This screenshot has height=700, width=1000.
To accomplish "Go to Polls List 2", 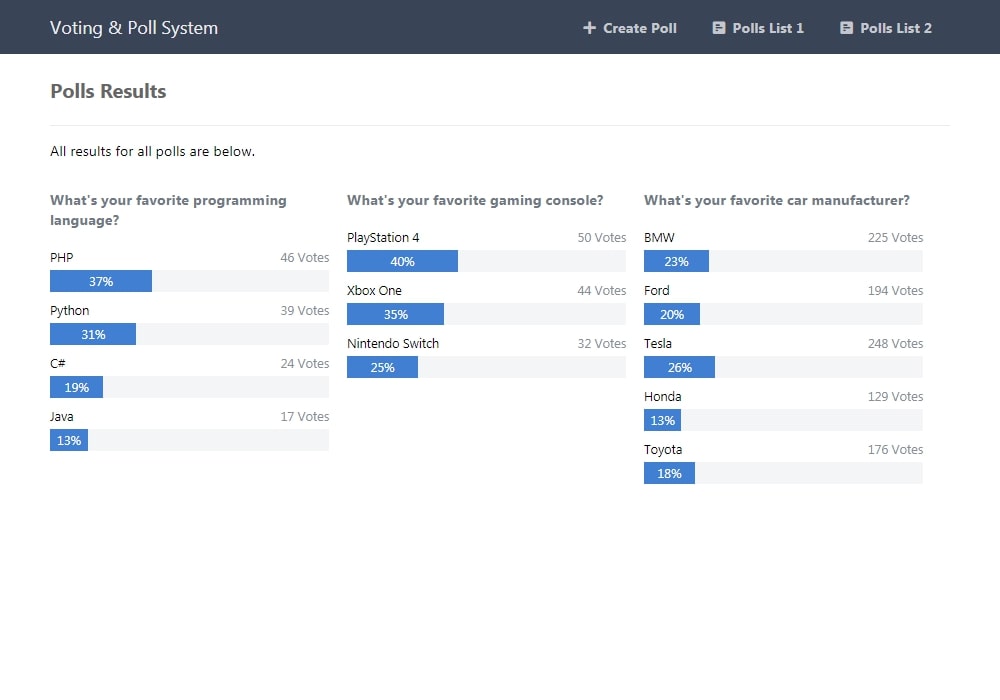I will [x=886, y=28].
